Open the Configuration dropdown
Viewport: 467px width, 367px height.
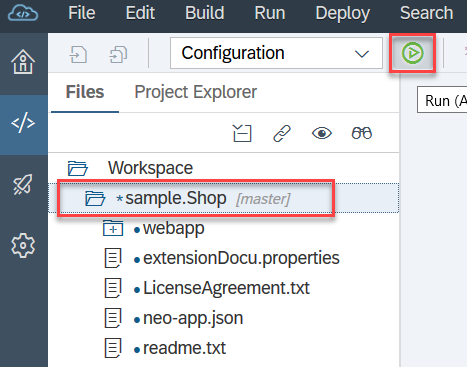(276, 53)
